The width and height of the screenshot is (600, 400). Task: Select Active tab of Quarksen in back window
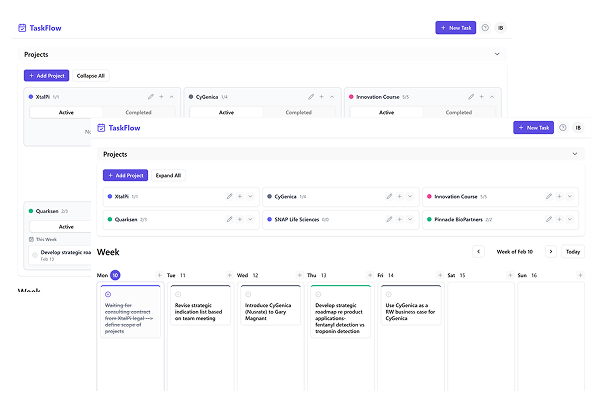tap(60, 227)
